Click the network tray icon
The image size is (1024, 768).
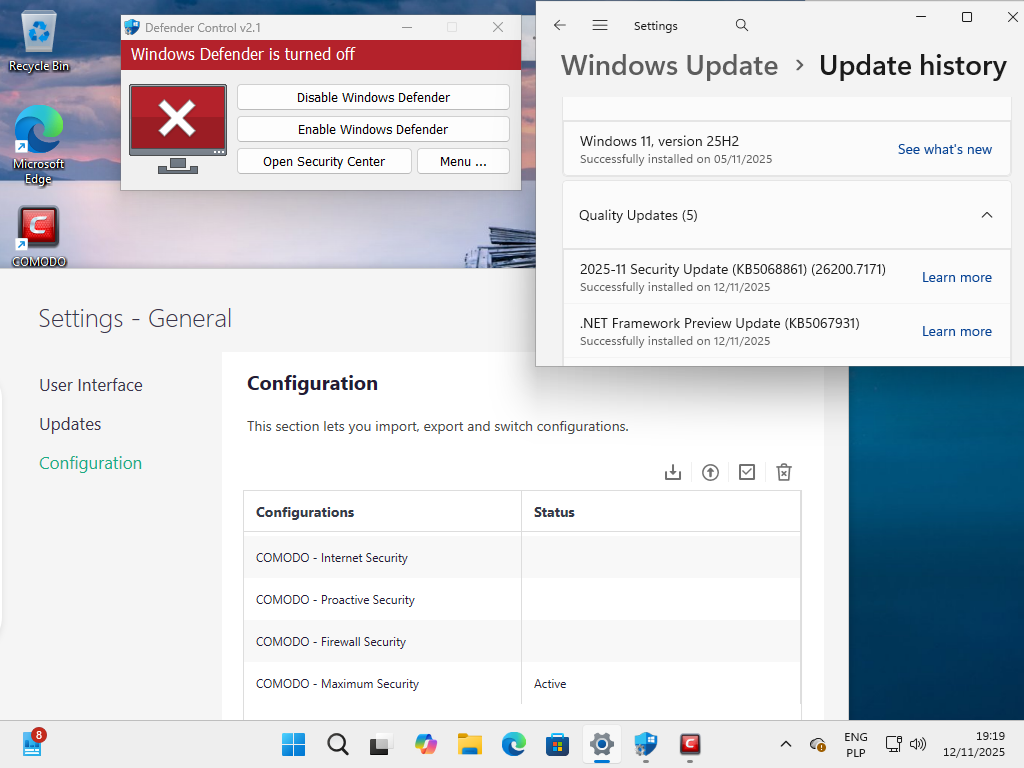(x=893, y=744)
